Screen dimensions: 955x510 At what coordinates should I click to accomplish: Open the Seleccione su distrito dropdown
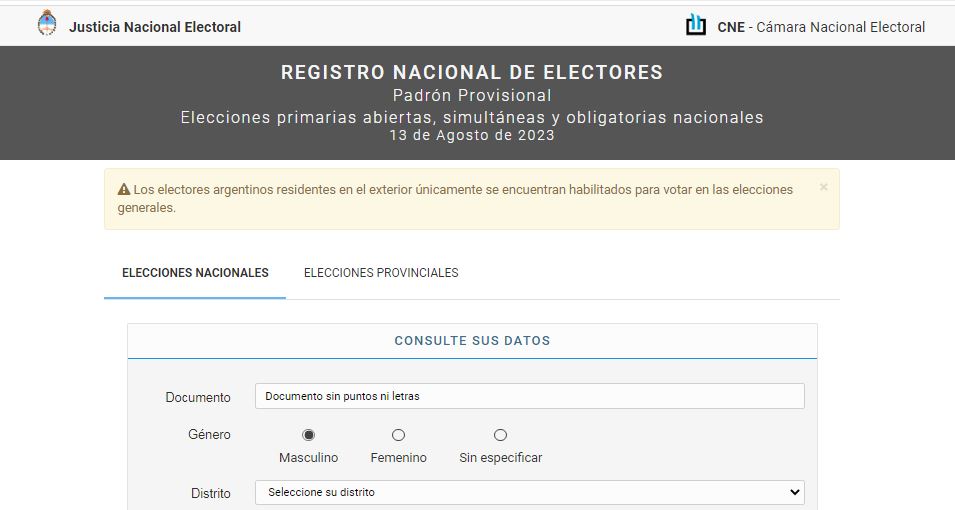(529, 492)
